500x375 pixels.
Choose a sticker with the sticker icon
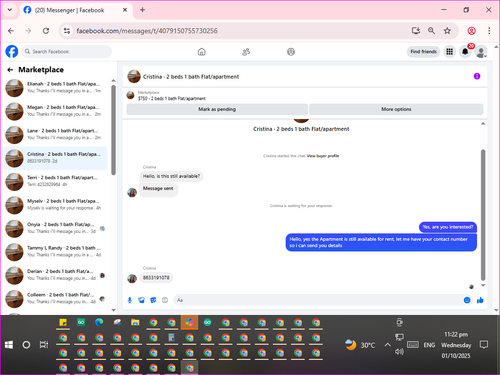(153, 300)
